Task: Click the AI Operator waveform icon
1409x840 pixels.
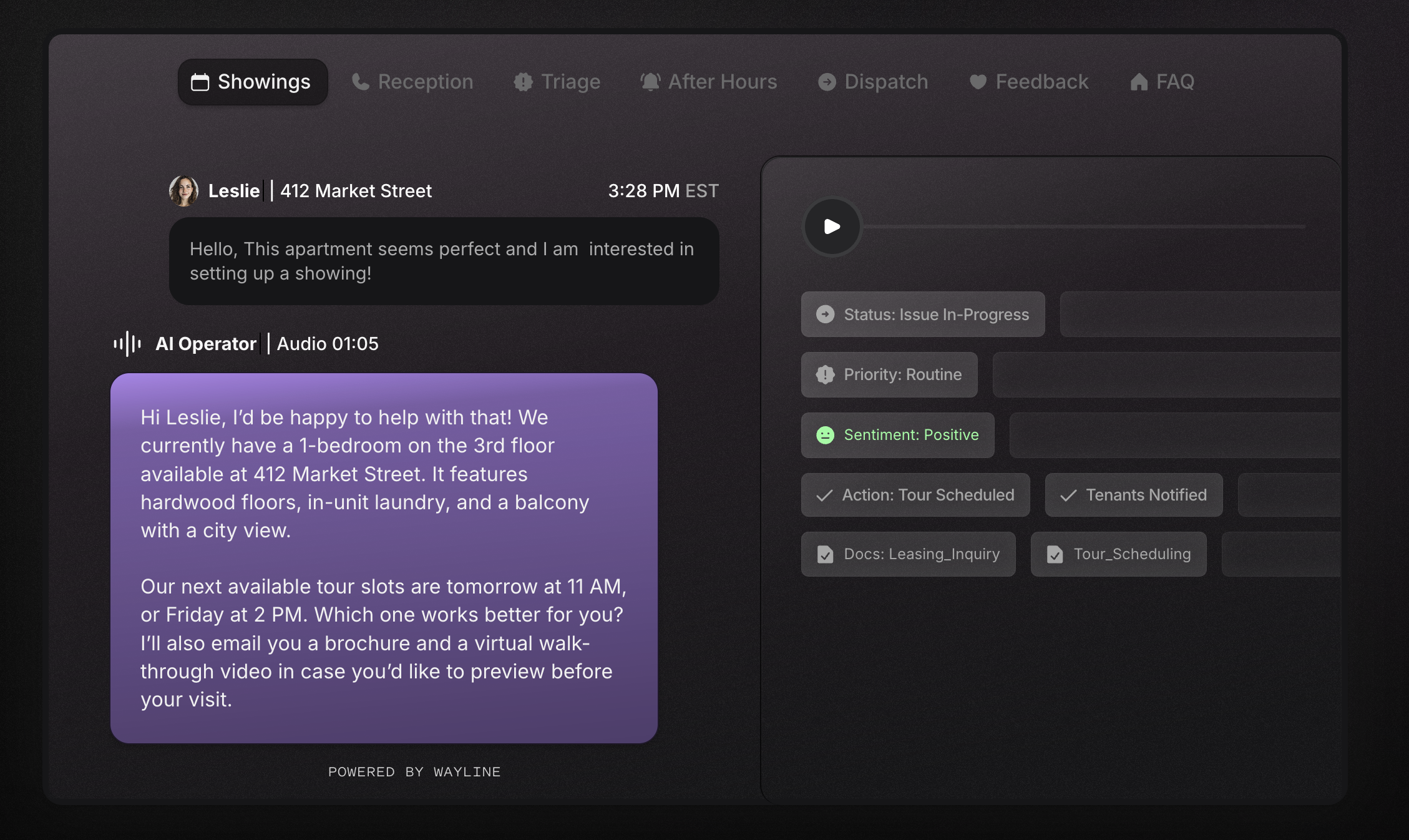Action: point(127,344)
